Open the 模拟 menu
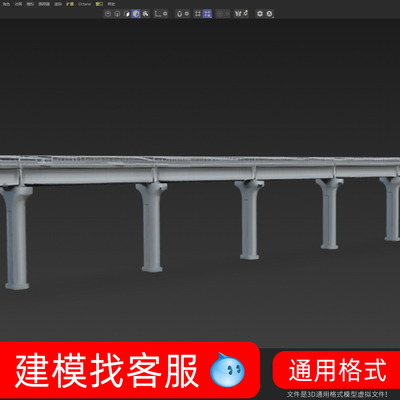Image resolution: width=400 pixels, height=400 pixels. (x=30, y=4)
